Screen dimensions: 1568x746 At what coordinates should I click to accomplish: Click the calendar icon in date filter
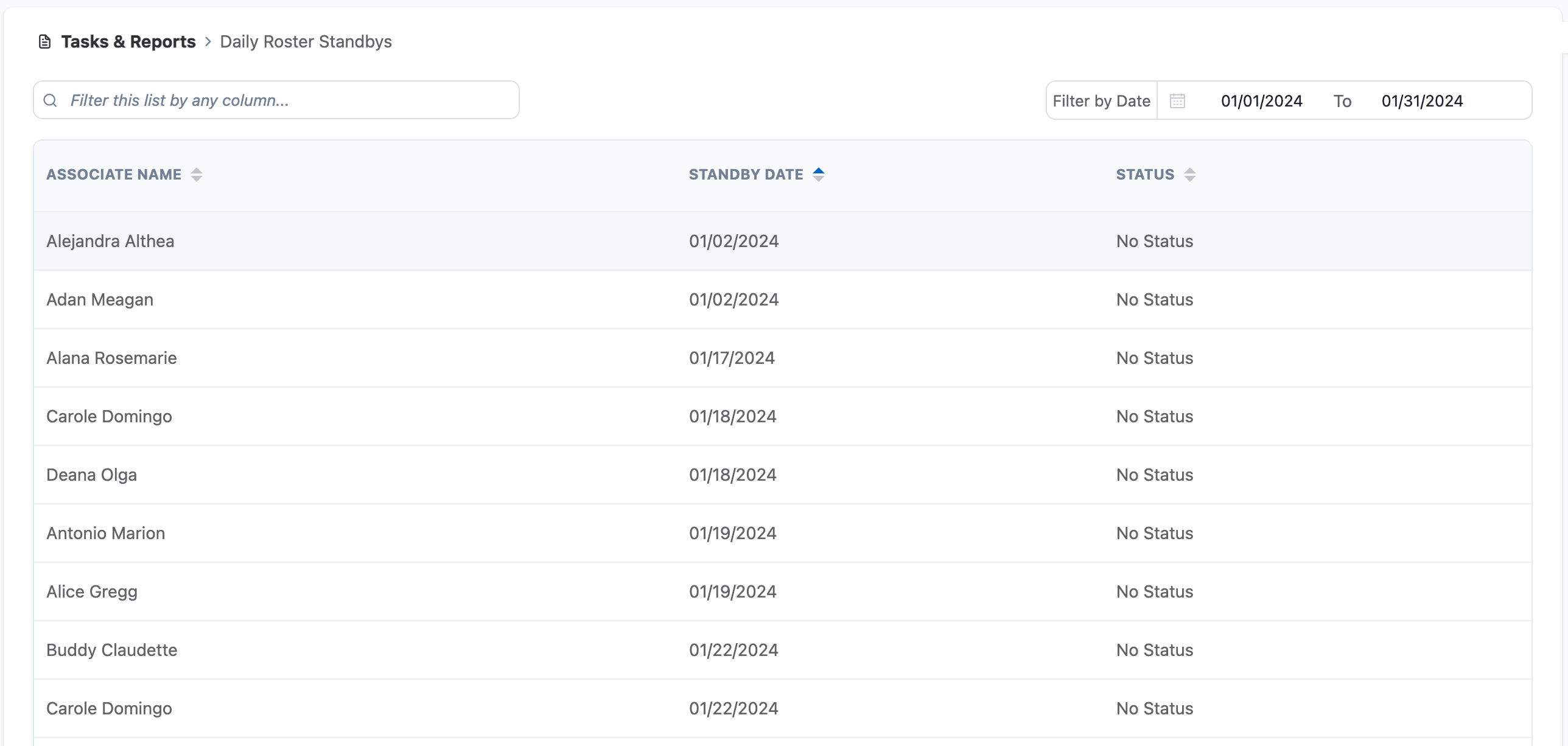coord(1177,101)
